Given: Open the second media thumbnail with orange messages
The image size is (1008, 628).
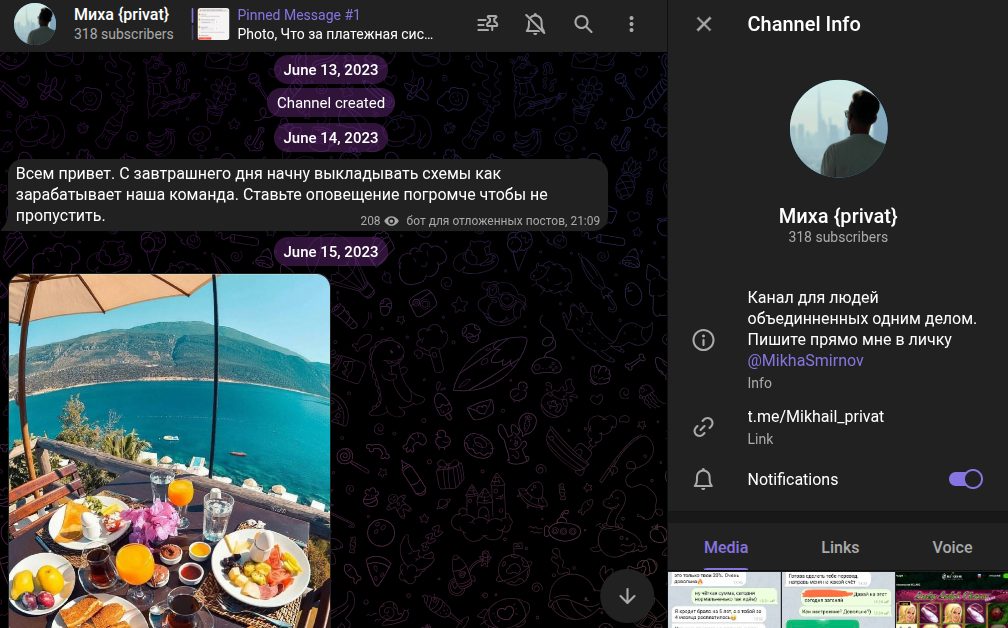Looking at the screenshot, I should click(x=838, y=600).
